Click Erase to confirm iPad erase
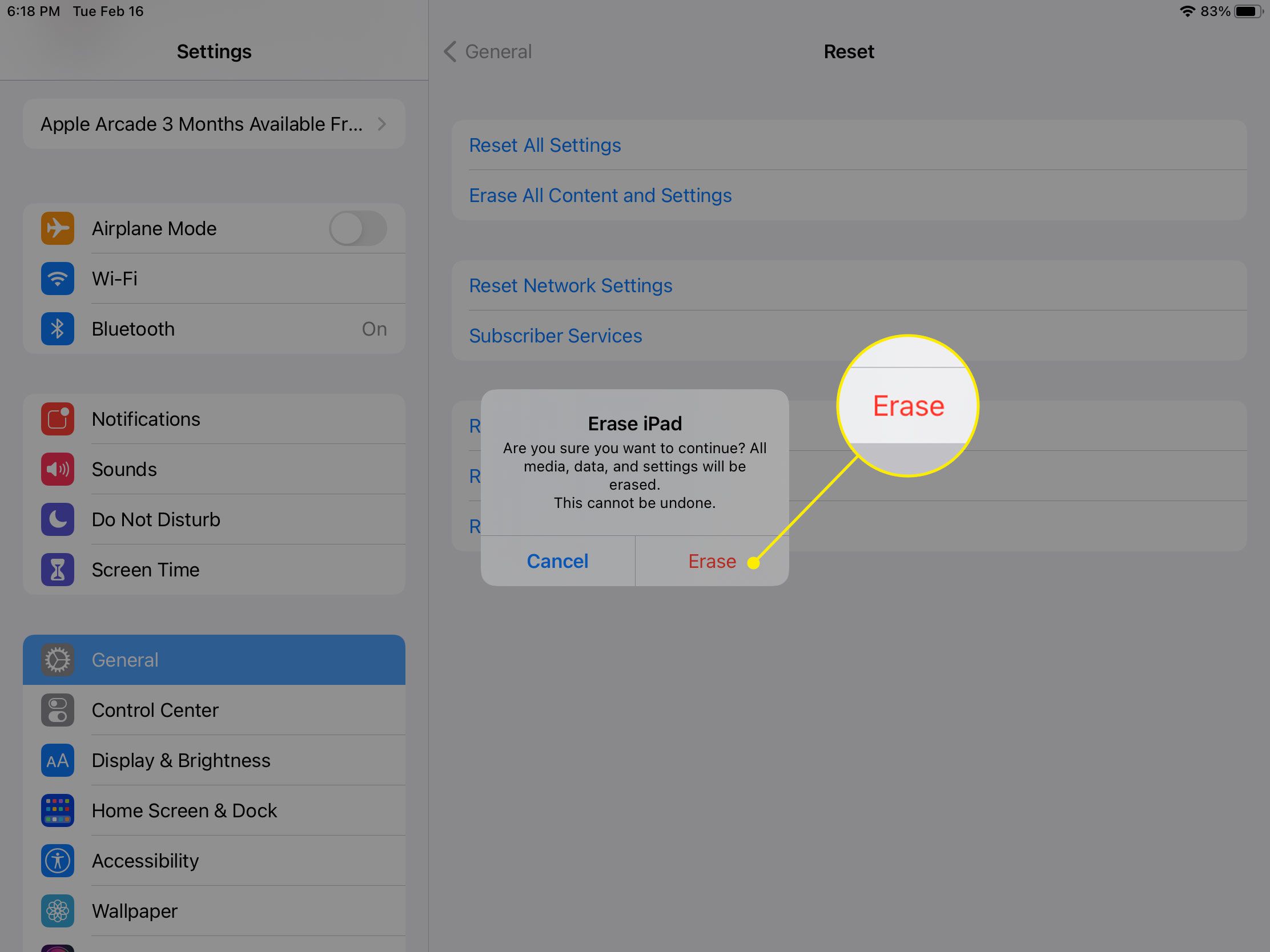Image resolution: width=1270 pixels, height=952 pixels. click(711, 561)
